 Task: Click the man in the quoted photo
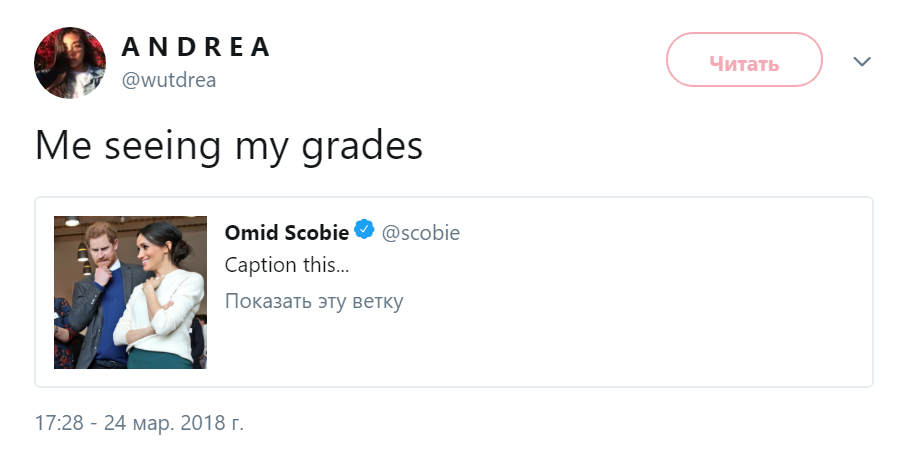103,296
